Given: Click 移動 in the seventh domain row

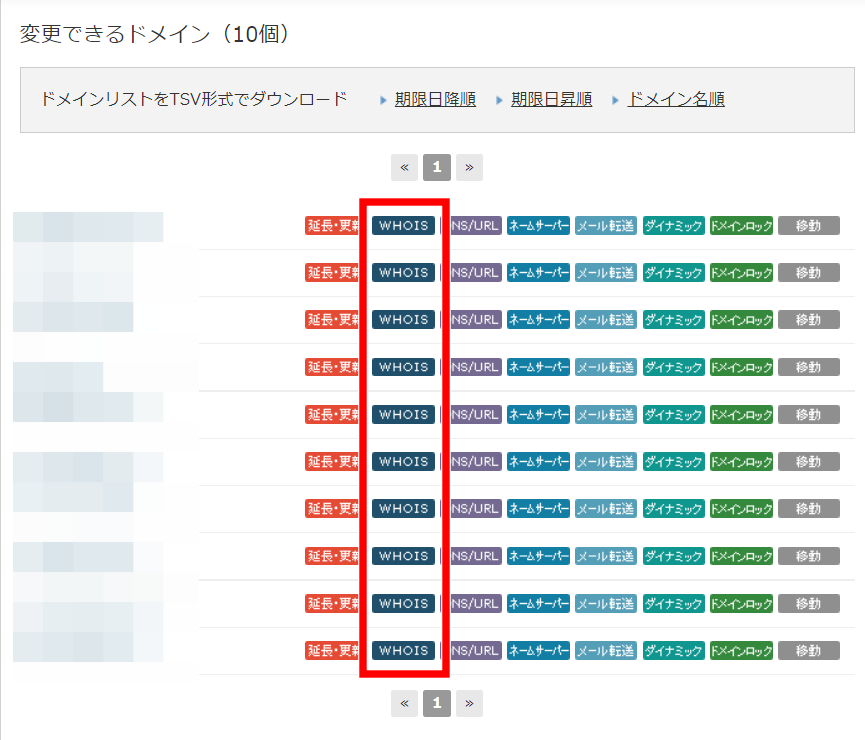Looking at the screenshot, I should click(x=809, y=508).
